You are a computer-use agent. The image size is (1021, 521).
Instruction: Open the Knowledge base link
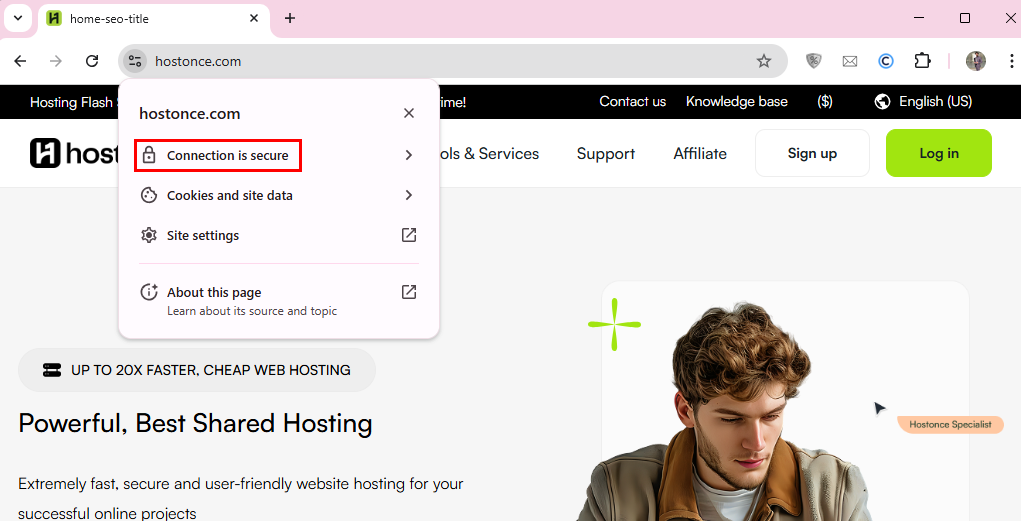(736, 102)
